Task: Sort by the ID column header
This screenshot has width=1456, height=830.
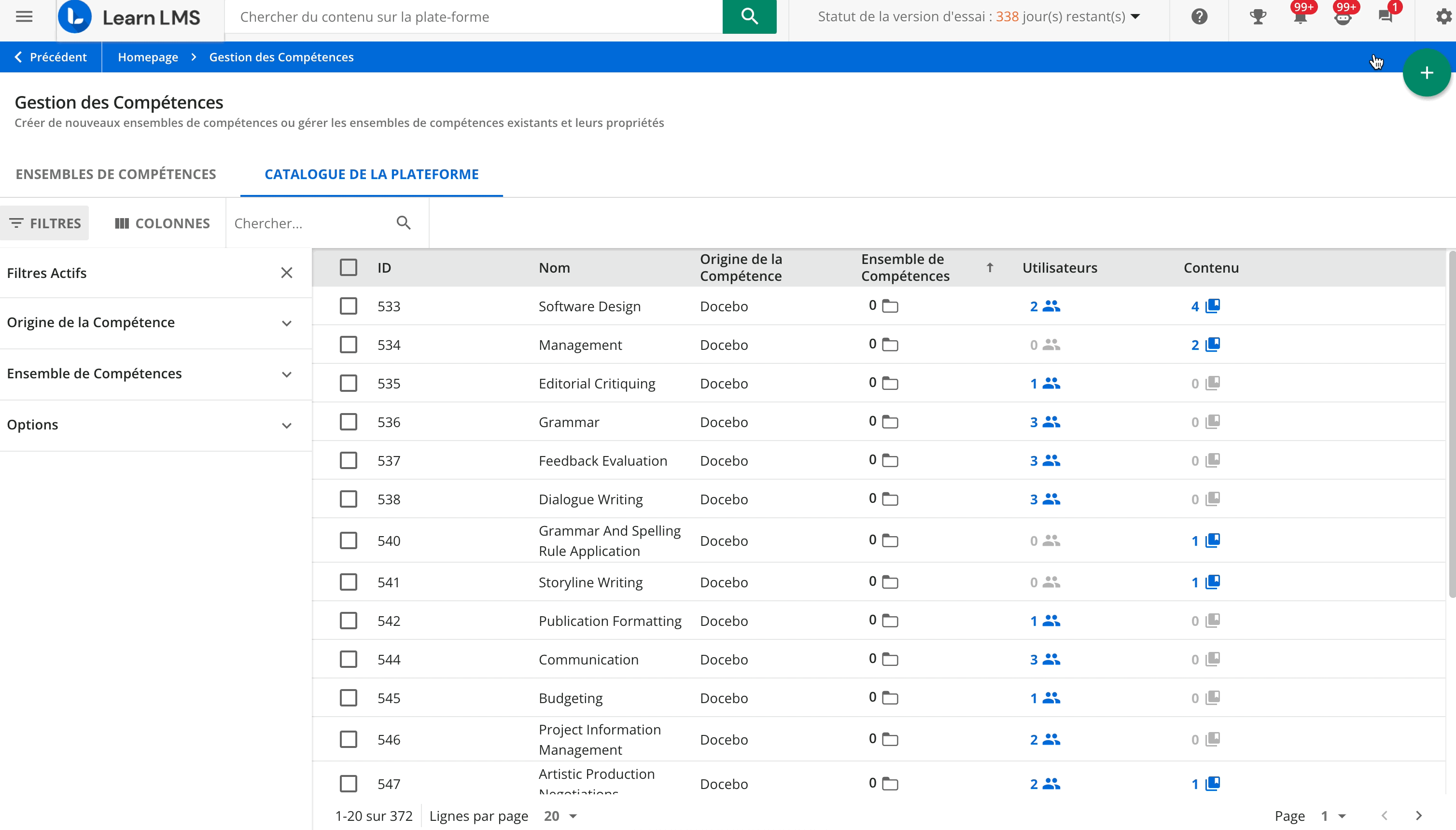Action: click(x=384, y=267)
